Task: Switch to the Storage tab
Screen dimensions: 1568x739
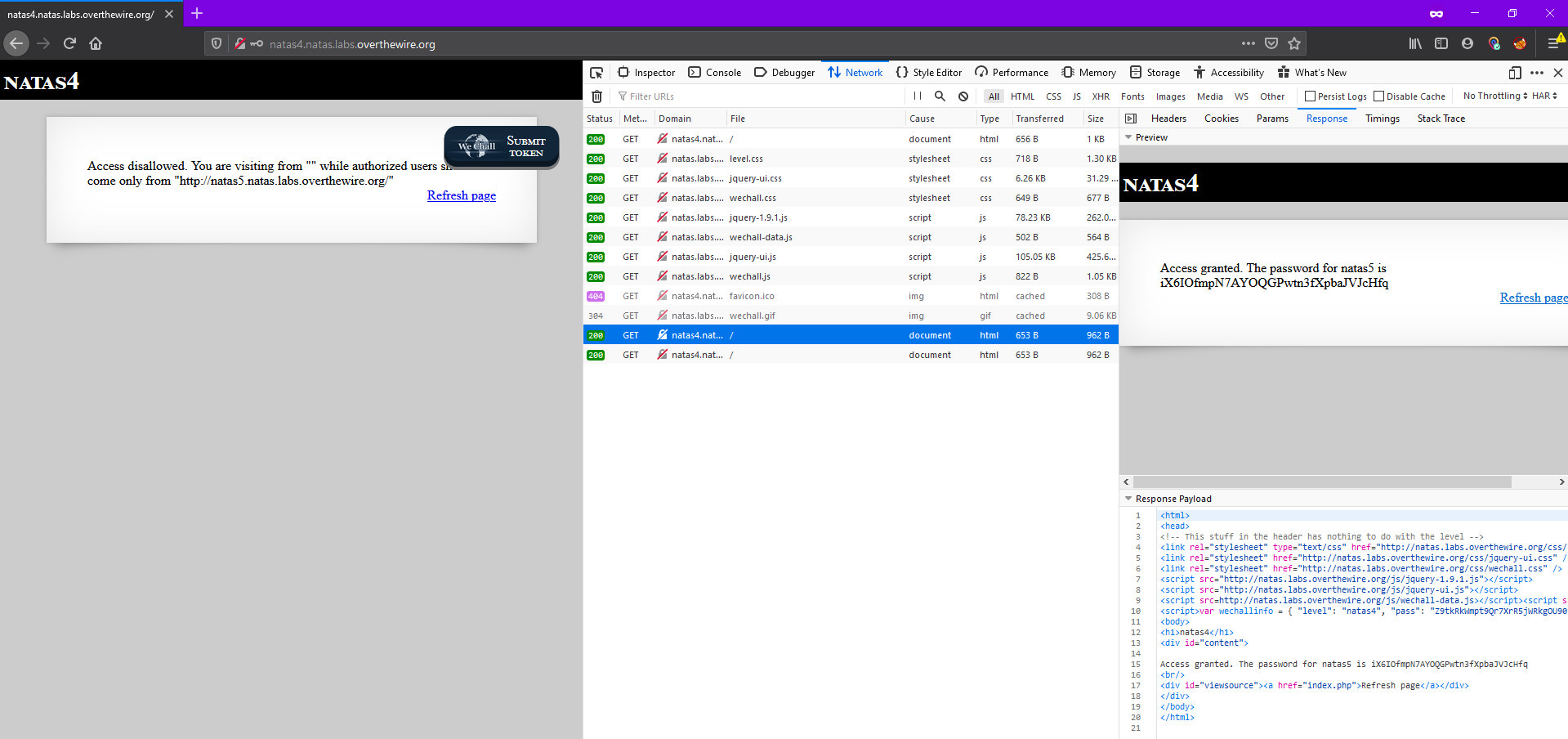Action: click(1155, 73)
